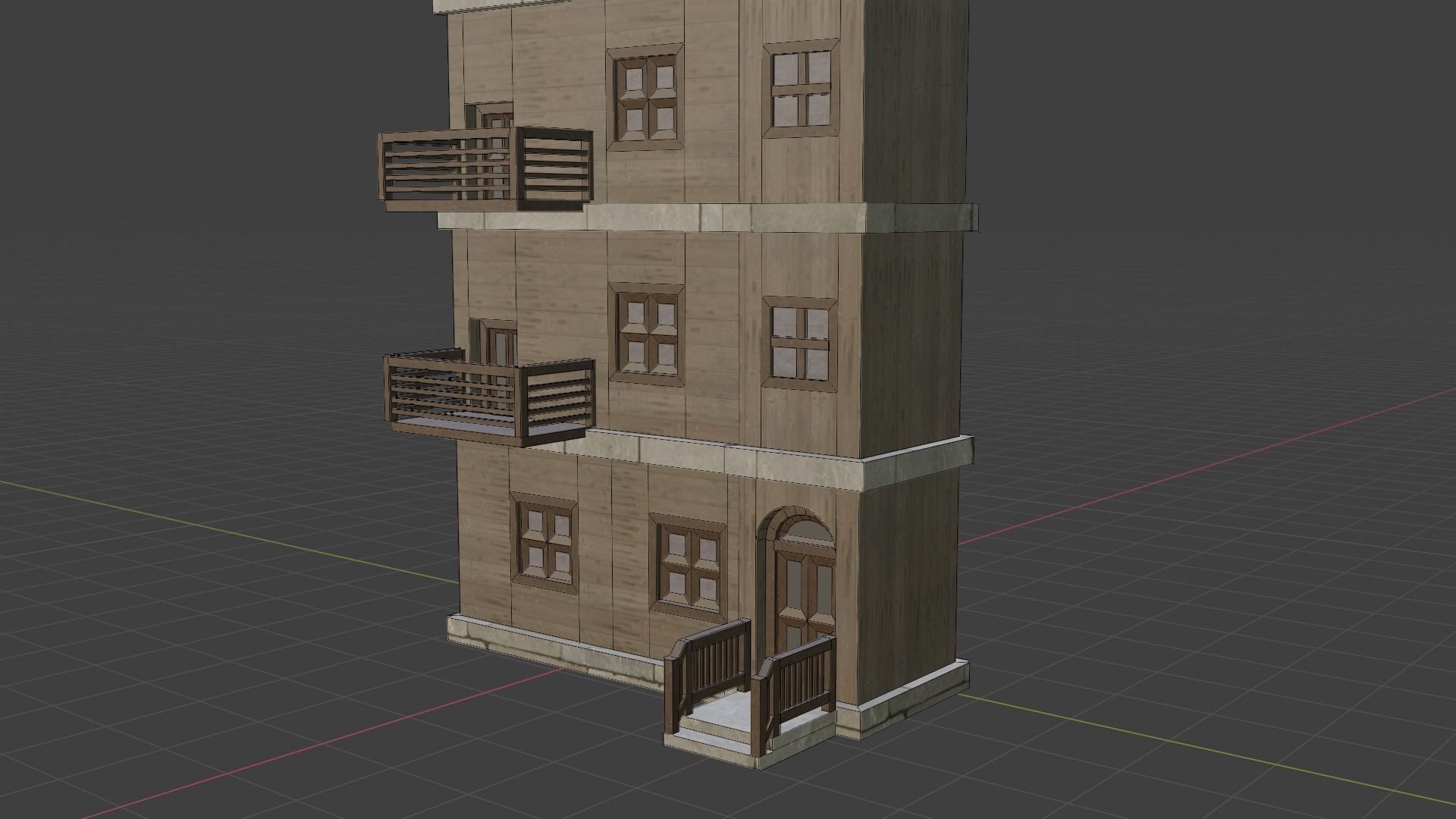1456x819 pixels.
Task: Click the stone ledge between middle and top floors
Action: (x=709, y=217)
